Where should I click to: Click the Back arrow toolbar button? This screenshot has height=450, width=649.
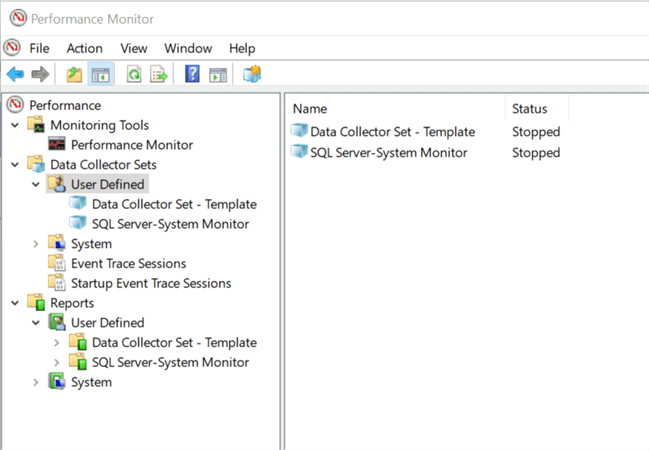tap(15, 74)
